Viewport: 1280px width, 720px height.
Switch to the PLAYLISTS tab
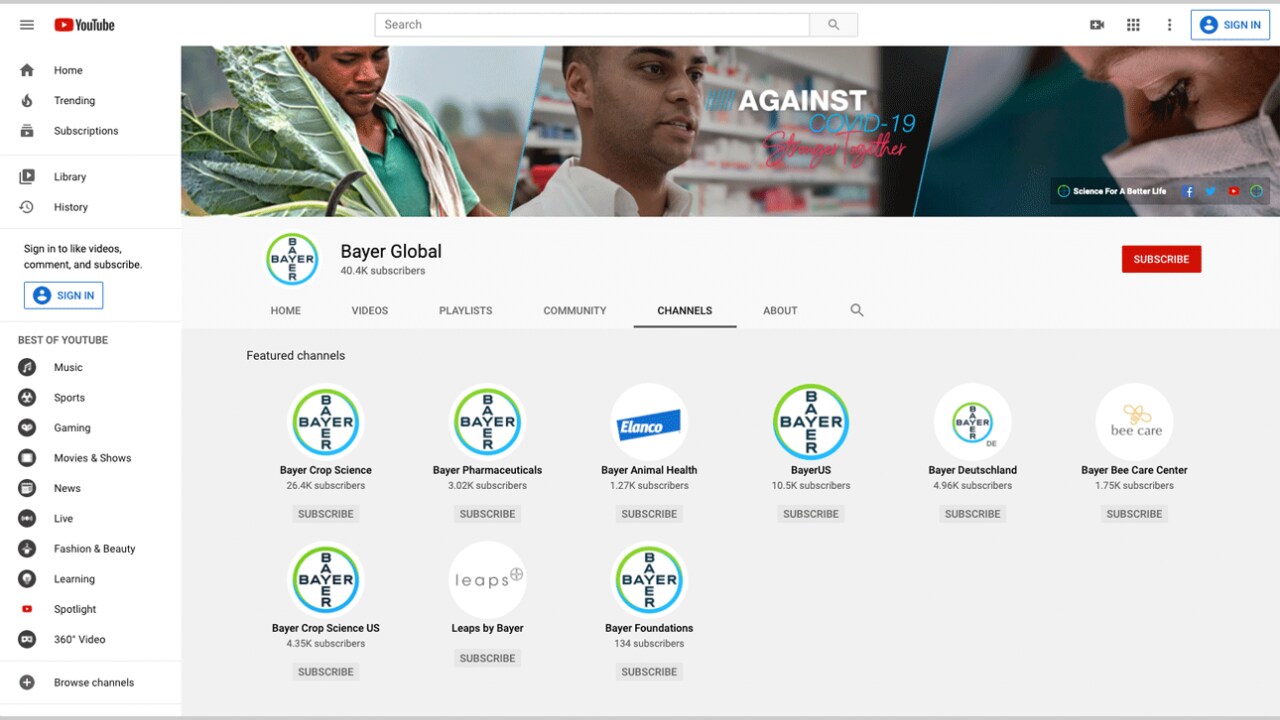coord(466,310)
